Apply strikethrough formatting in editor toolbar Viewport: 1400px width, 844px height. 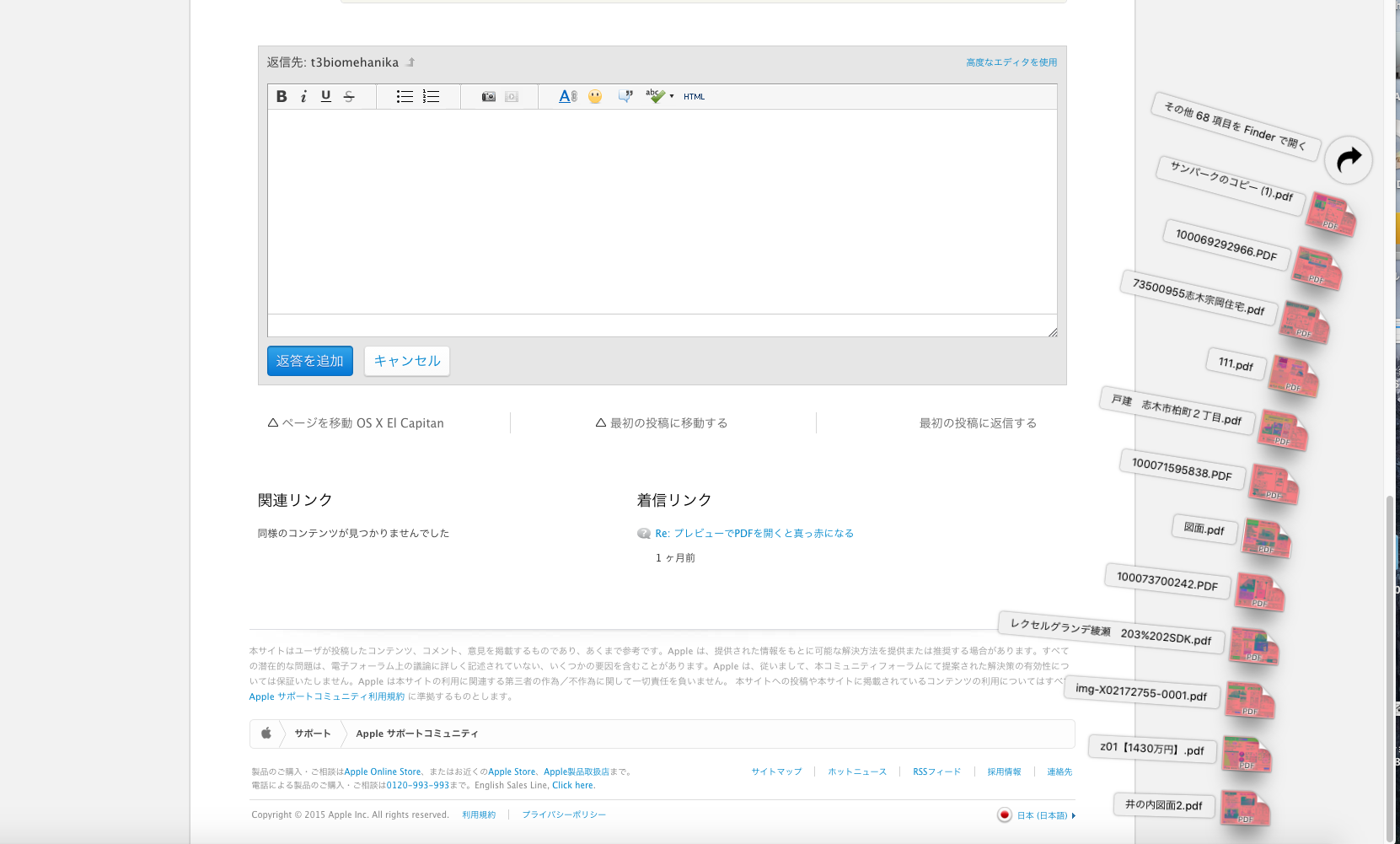click(x=349, y=96)
